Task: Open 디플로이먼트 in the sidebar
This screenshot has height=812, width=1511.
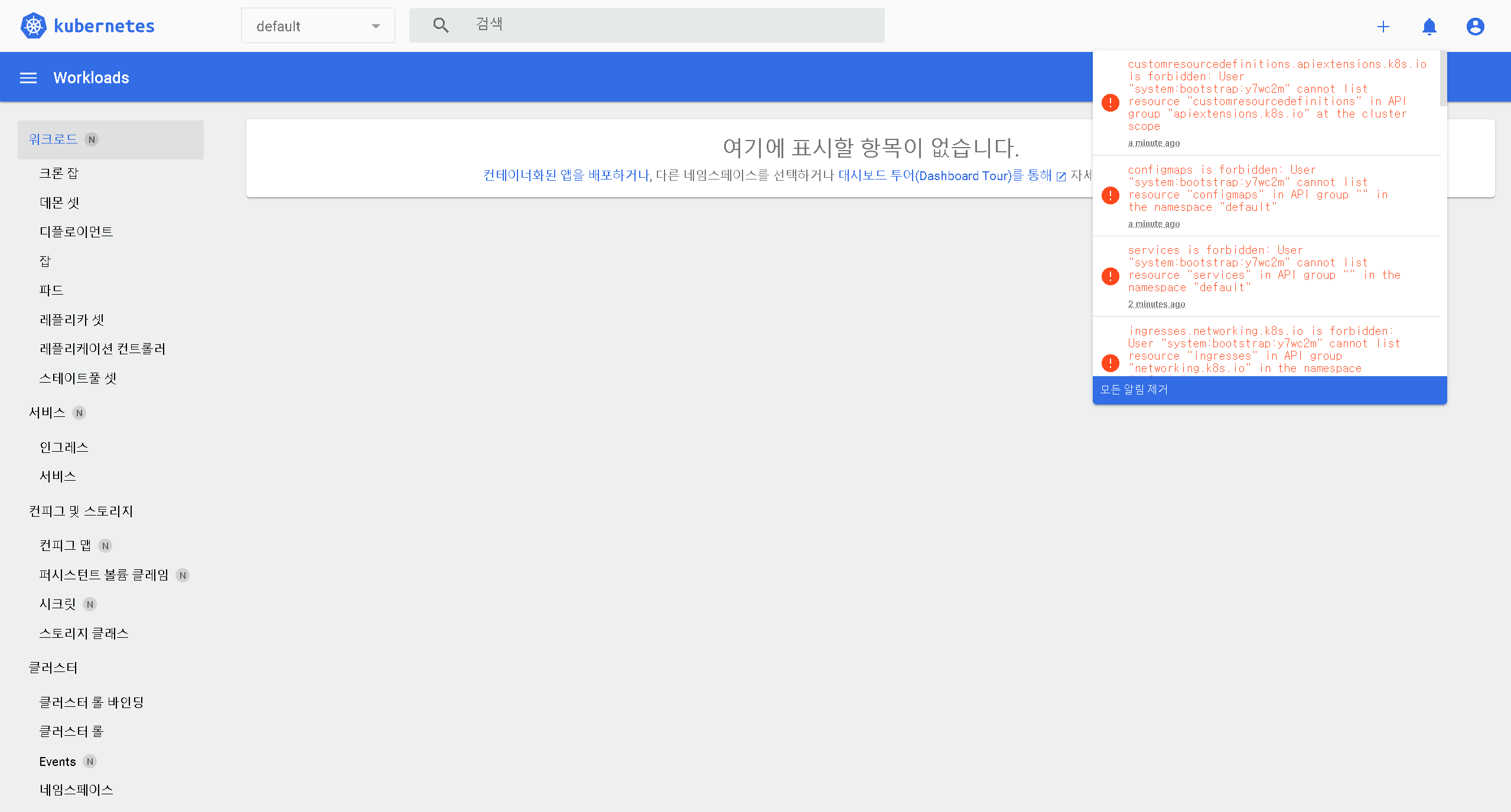Action: [76, 231]
